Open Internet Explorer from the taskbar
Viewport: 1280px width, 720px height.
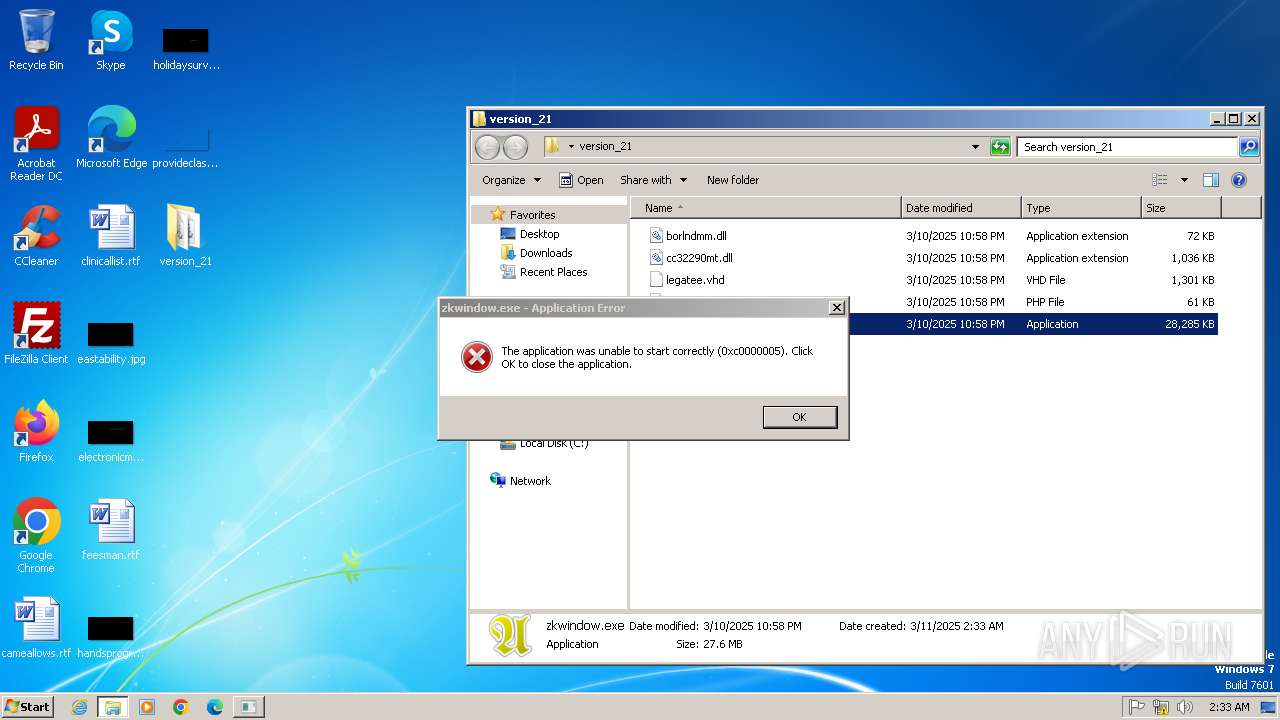coord(79,707)
